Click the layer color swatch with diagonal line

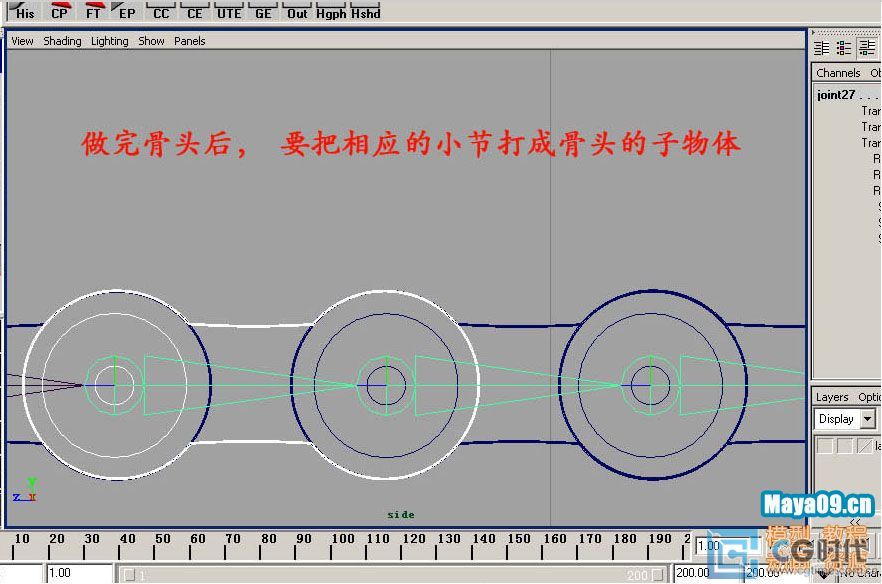tap(865, 446)
